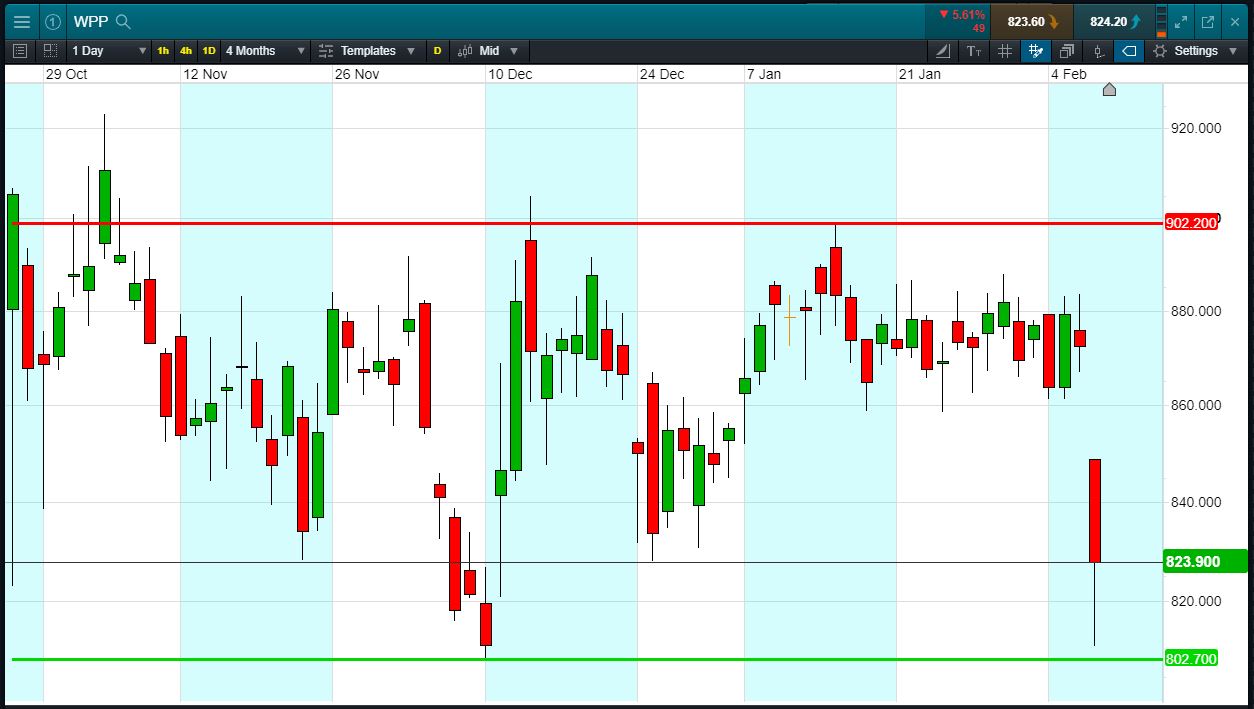Click the candlestick order marker icon
1254x709 pixels.
coord(1099,50)
